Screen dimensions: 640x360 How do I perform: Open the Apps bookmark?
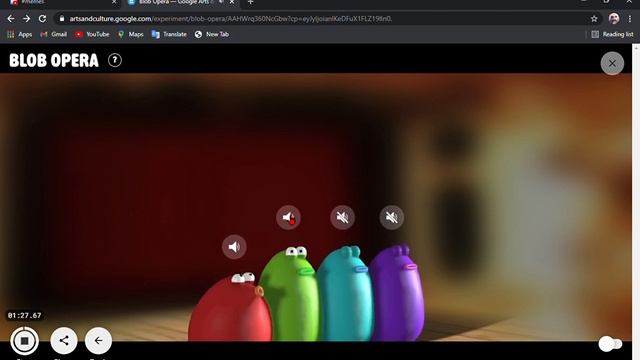(x=20, y=34)
